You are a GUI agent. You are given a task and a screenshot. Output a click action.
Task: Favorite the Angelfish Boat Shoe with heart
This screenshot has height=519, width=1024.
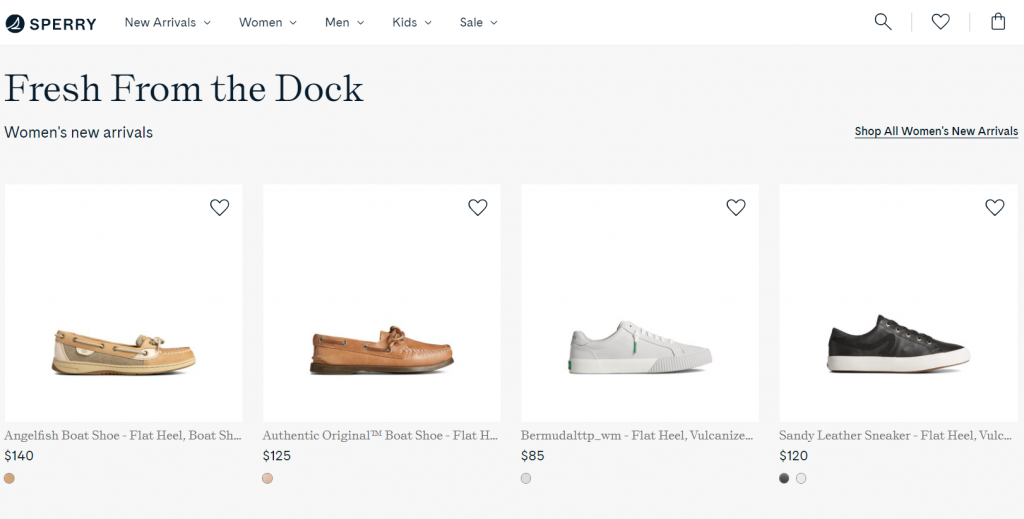219,207
